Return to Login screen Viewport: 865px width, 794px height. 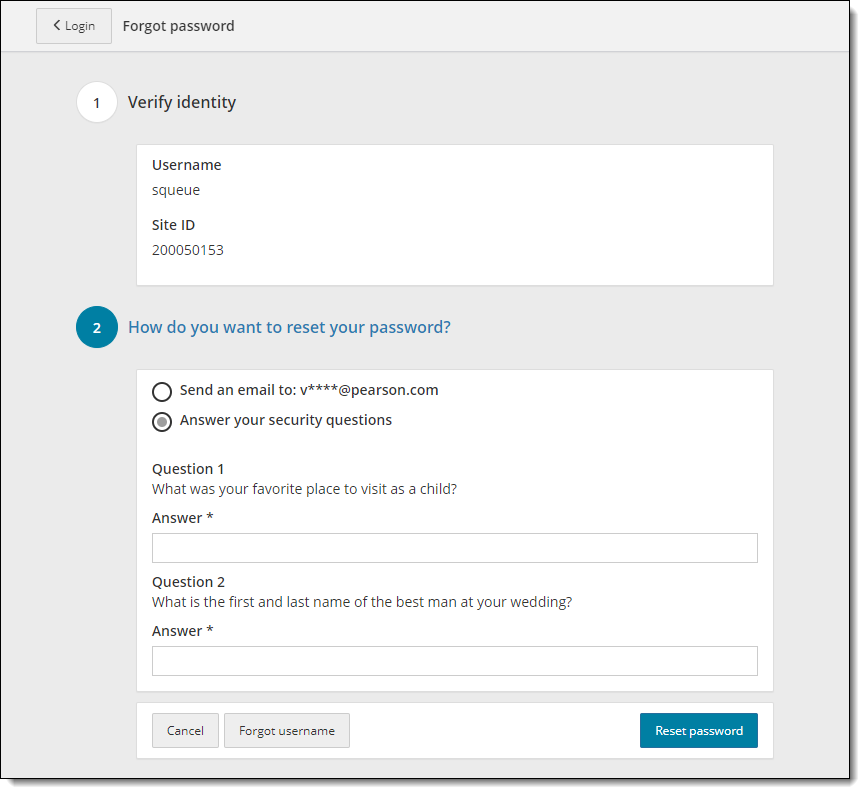(73, 26)
